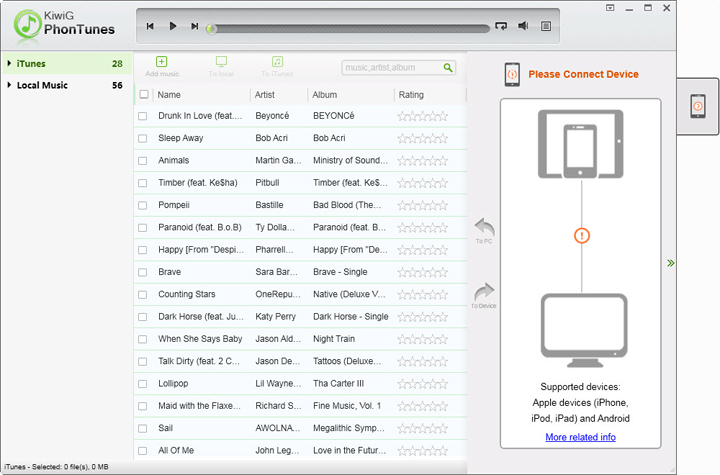Select the Local Music entry
The width and height of the screenshot is (720, 475).
(67, 85)
